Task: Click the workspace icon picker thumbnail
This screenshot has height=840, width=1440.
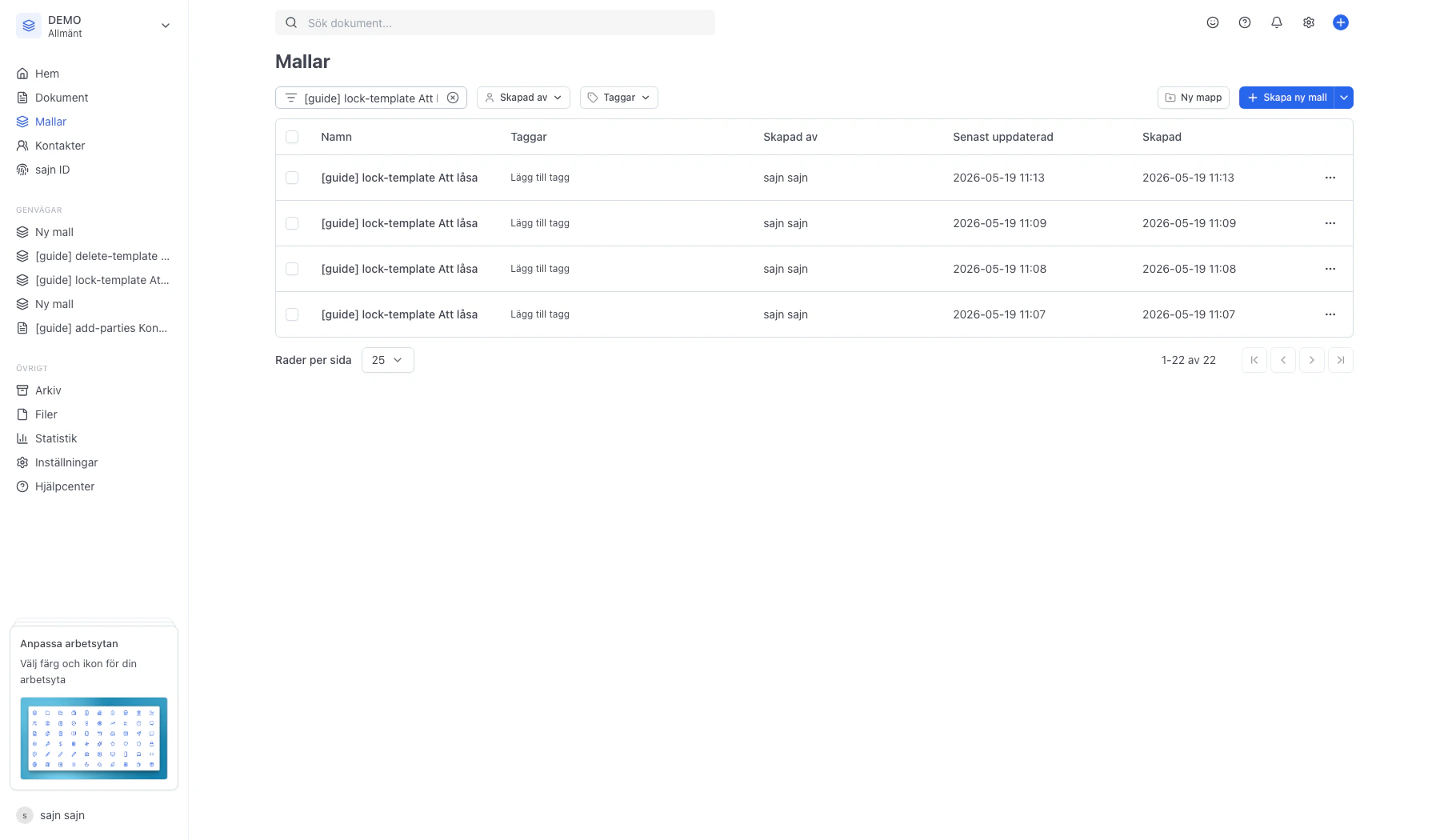Action: (94, 738)
